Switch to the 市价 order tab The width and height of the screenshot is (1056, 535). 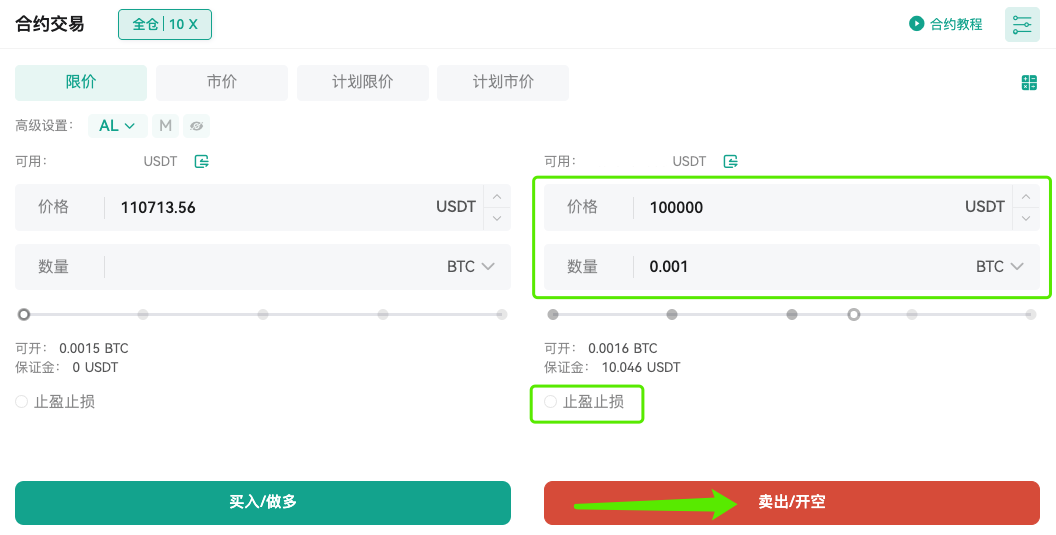222,83
